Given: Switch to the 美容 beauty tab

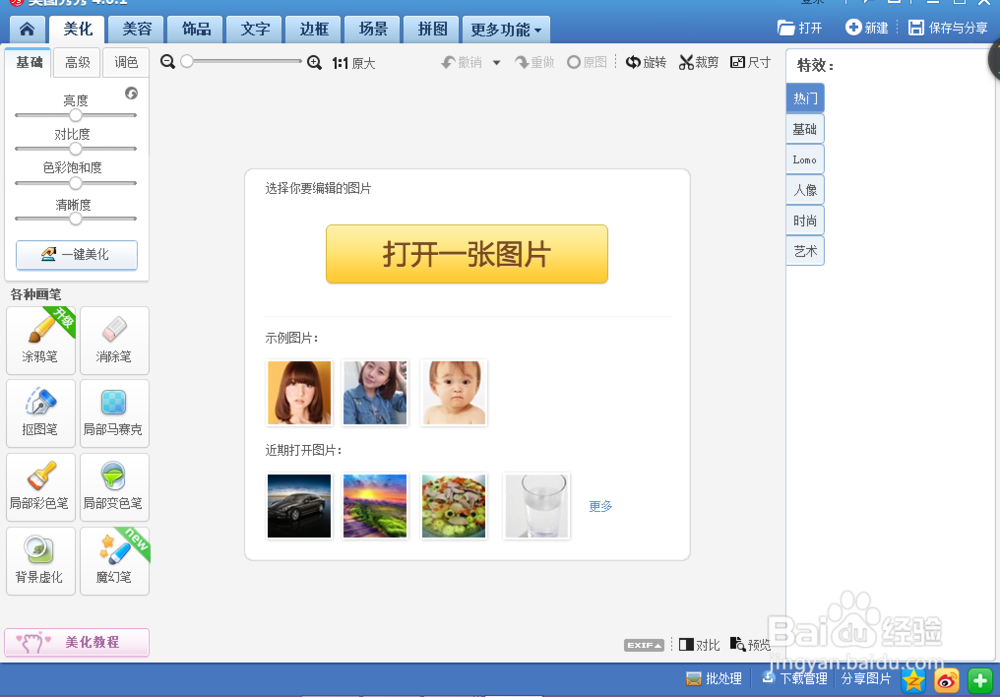Looking at the screenshot, I should click(x=136, y=29).
